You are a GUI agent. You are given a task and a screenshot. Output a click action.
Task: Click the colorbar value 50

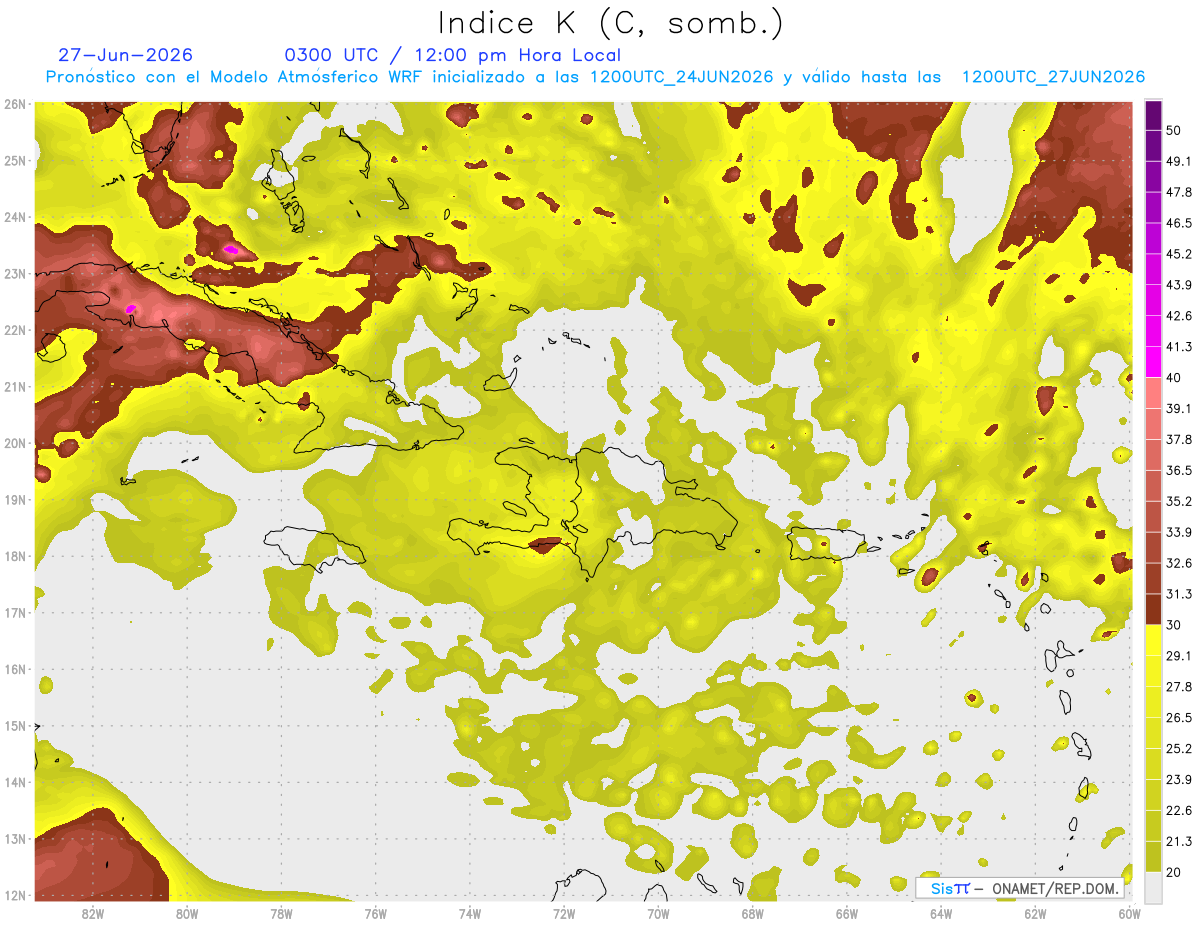coord(1174,130)
